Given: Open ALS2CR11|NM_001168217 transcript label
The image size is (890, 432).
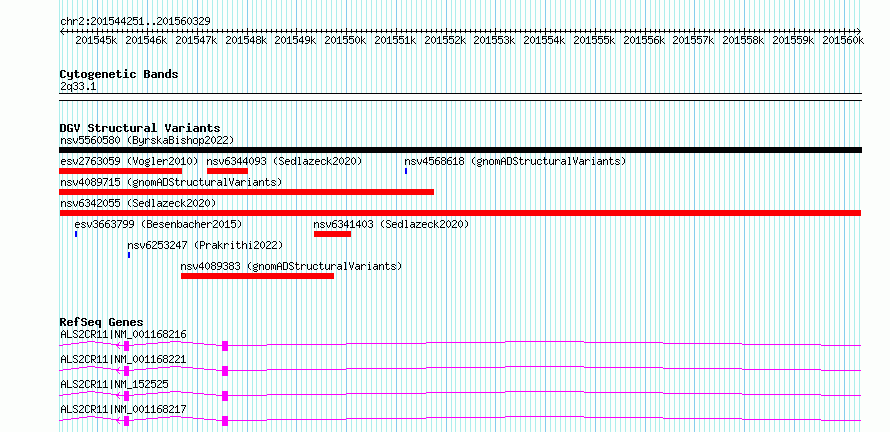Looking at the screenshot, I should coord(123,409).
